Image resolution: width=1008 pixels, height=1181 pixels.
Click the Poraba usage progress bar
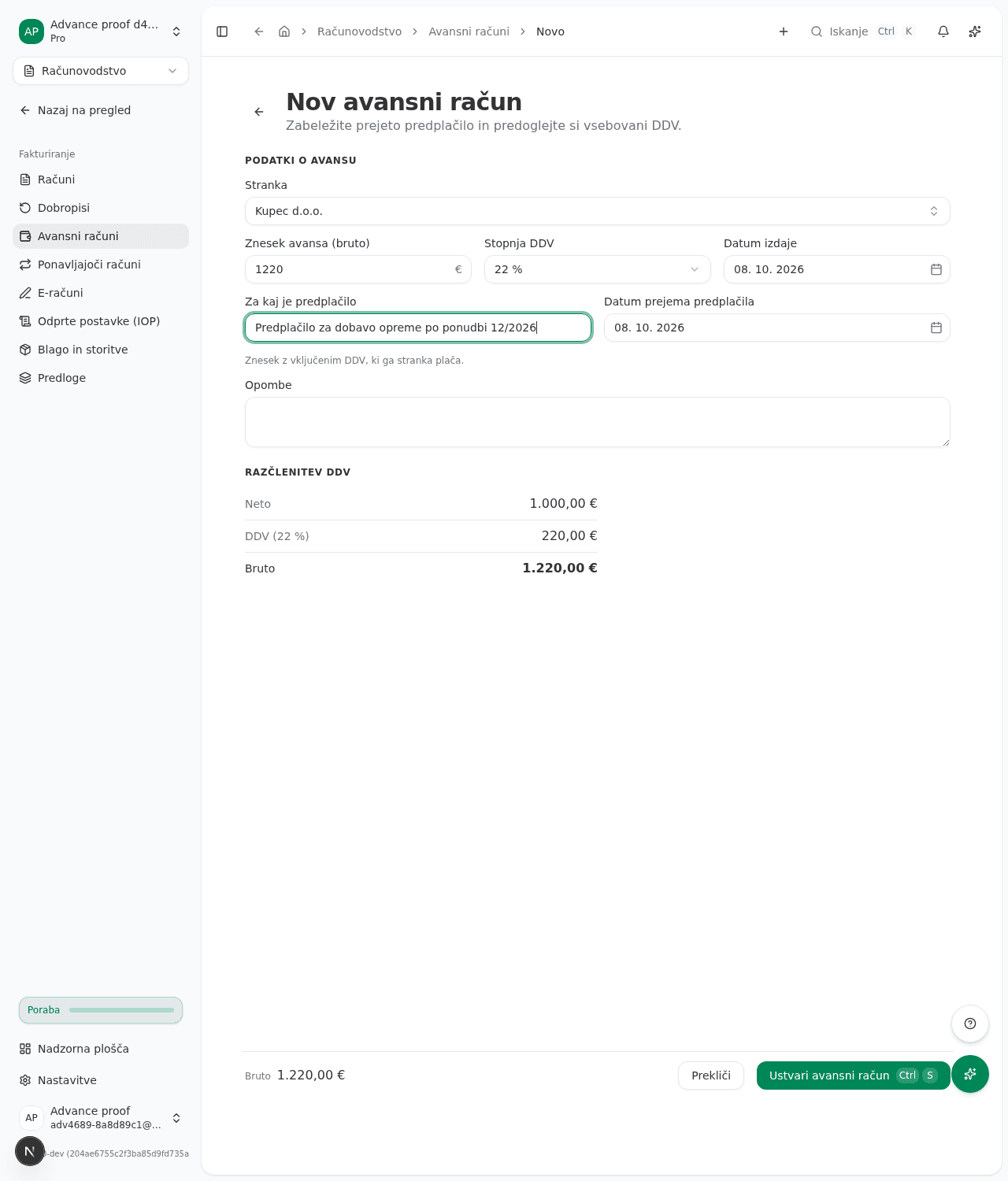coord(101,1010)
